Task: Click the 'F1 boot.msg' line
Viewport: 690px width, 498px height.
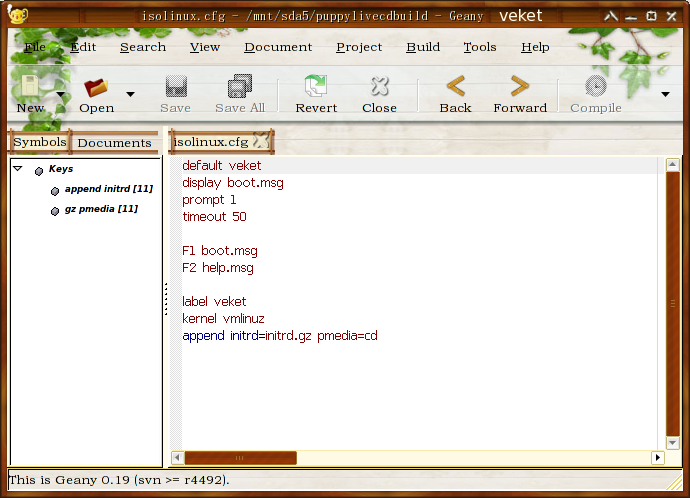Action: tap(220, 251)
